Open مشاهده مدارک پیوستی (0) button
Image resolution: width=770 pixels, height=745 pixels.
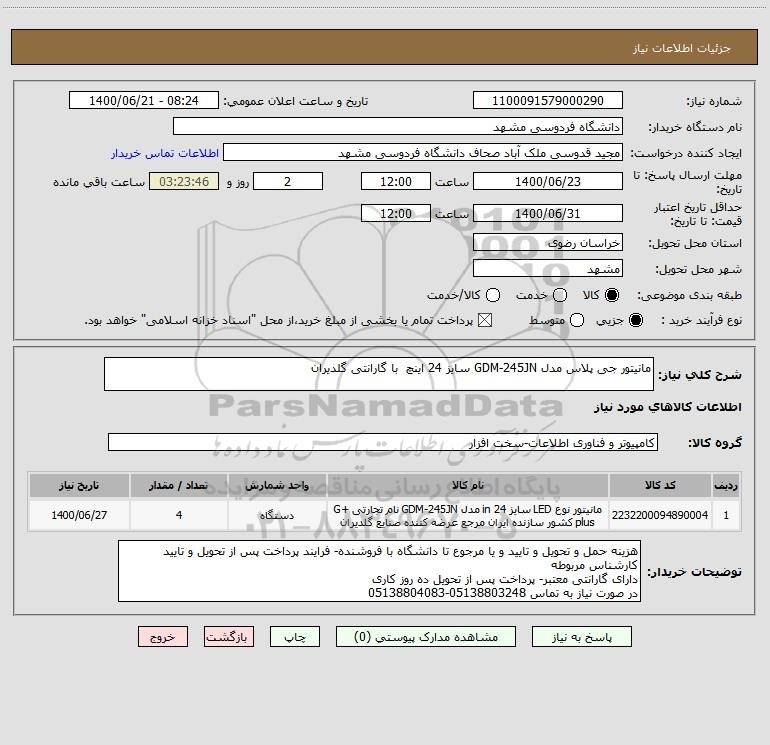426,637
